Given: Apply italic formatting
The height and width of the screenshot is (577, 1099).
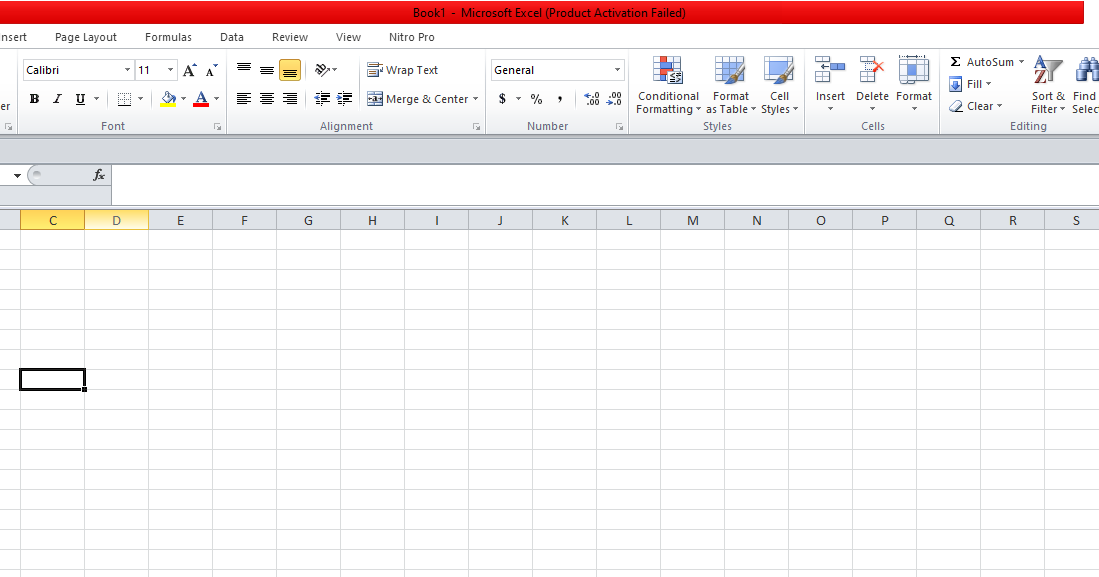Looking at the screenshot, I should (x=57, y=98).
